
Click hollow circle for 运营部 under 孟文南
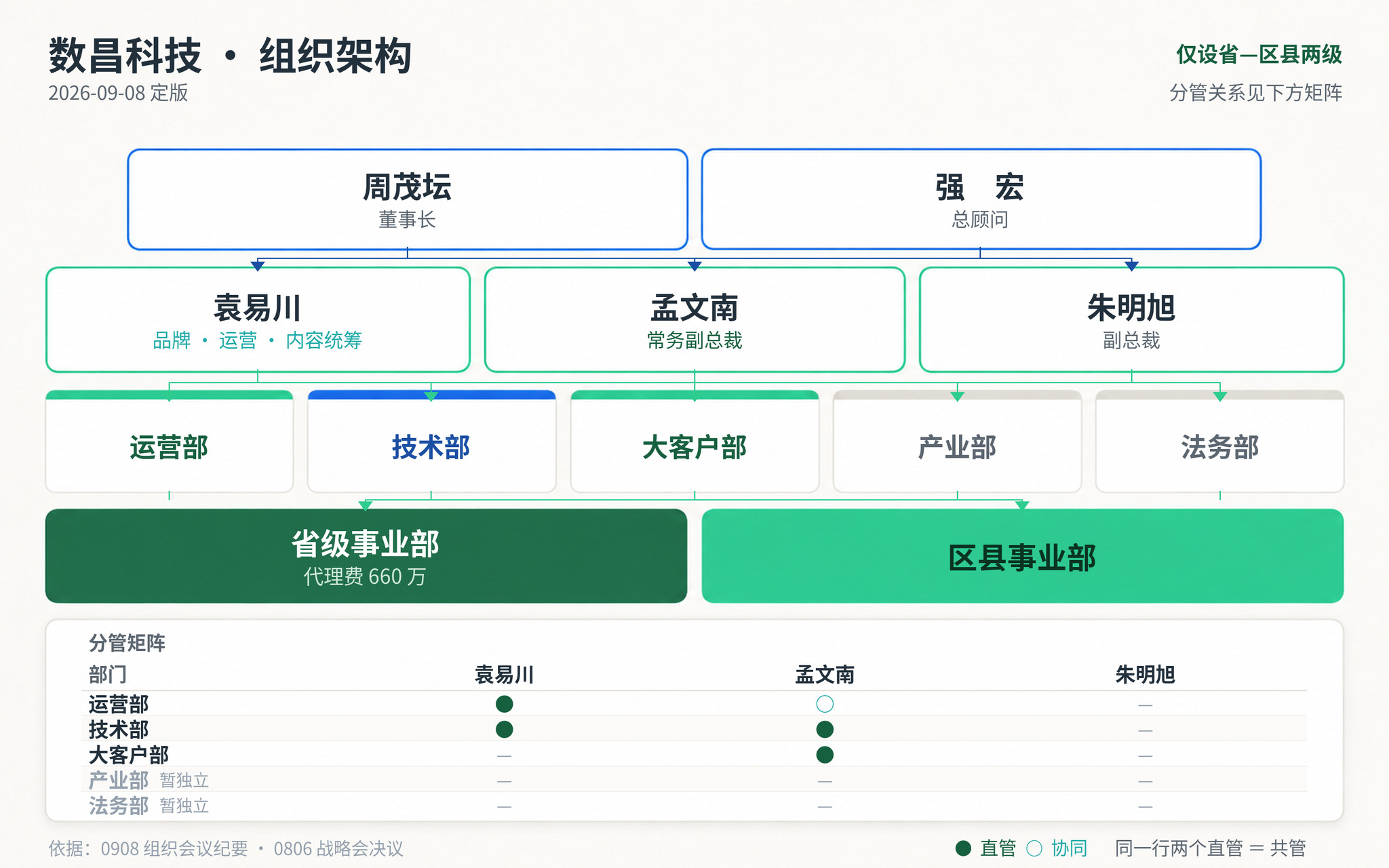pos(825,704)
